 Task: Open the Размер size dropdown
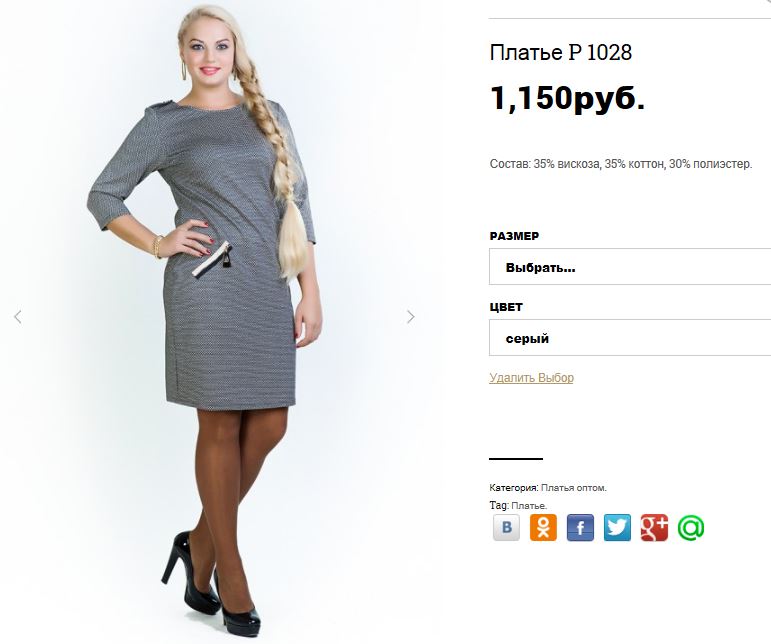click(630, 266)
